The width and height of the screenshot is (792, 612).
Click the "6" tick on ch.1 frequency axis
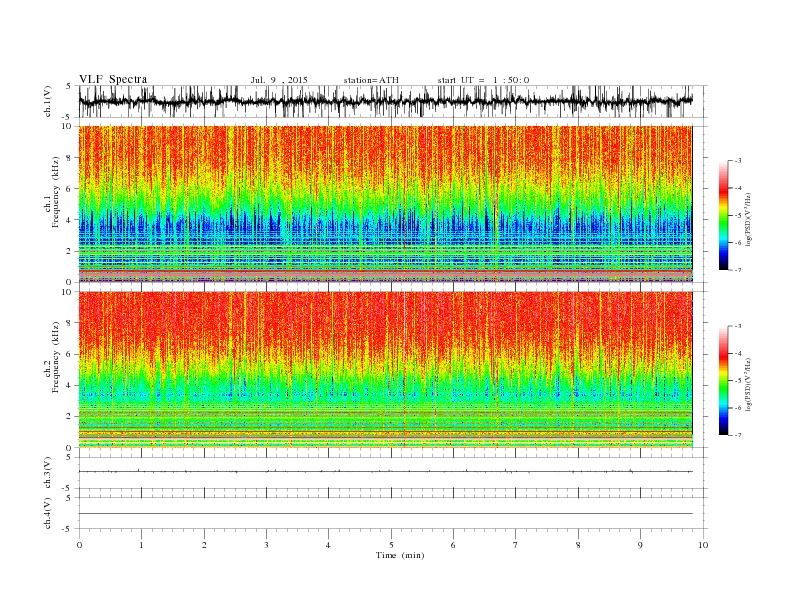[70, 189]
